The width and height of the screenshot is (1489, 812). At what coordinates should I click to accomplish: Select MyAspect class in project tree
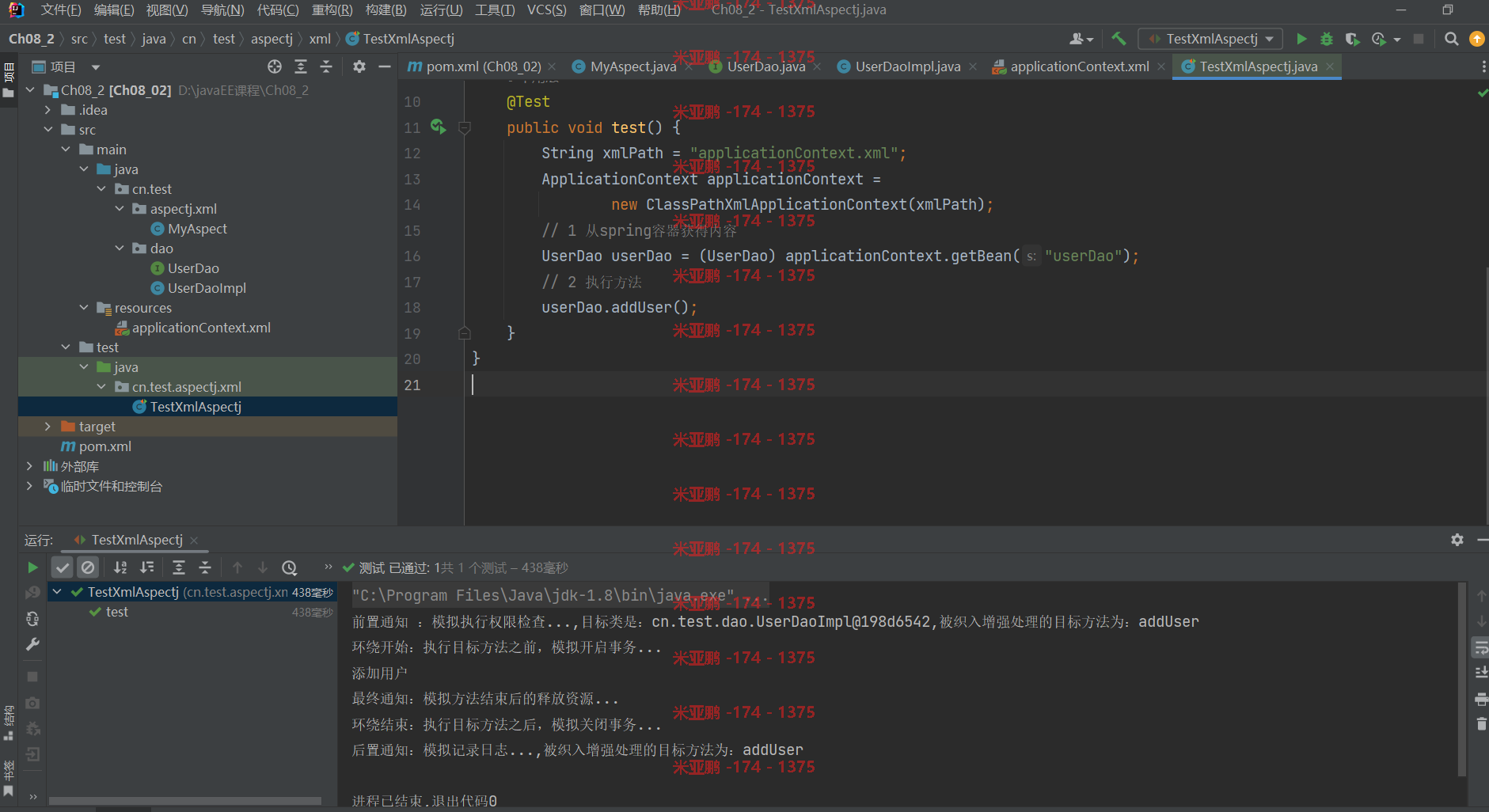(x=197, y=229)
